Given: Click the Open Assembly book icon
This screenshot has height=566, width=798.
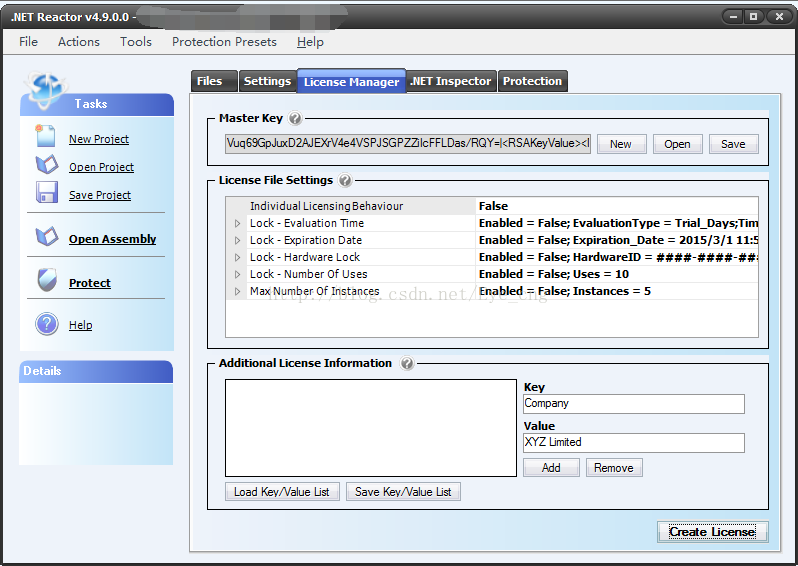Looking at the screenshot, I should (x=47, y=237).
